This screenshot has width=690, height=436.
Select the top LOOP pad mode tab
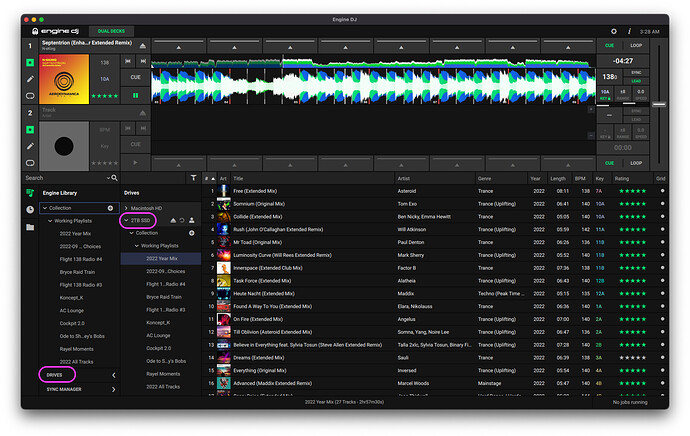click(x=636, y=45)
